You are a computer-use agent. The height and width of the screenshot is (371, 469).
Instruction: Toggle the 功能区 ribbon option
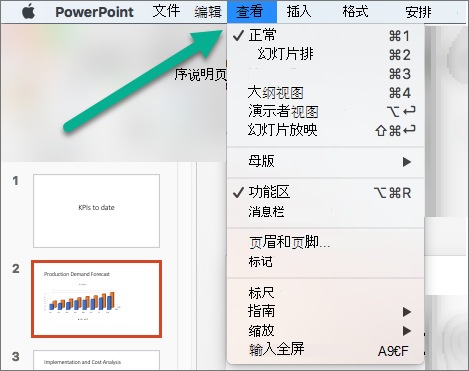(325, 192)
